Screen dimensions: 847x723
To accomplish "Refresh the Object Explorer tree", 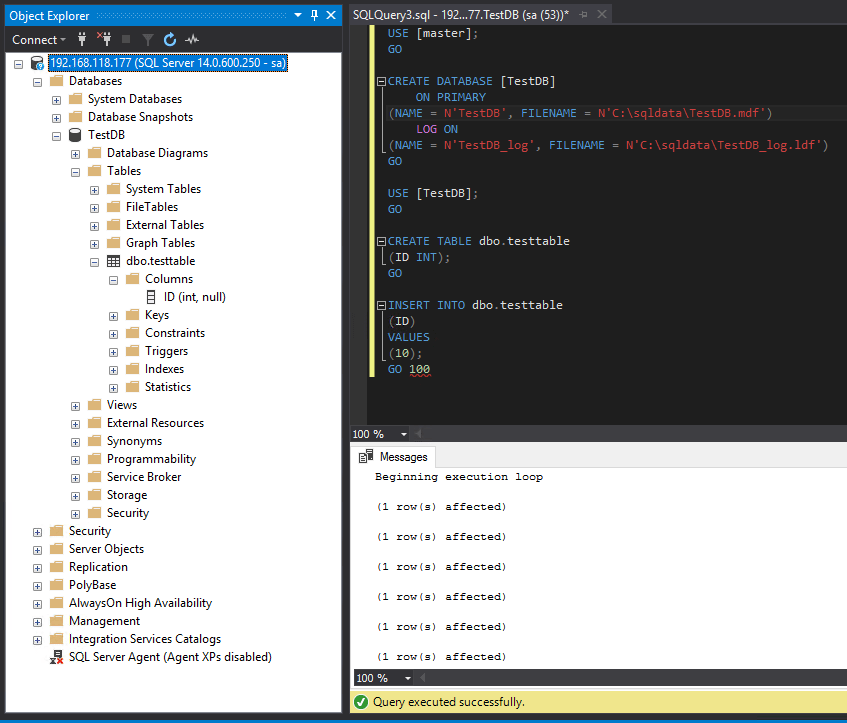I will pos(170,40).
